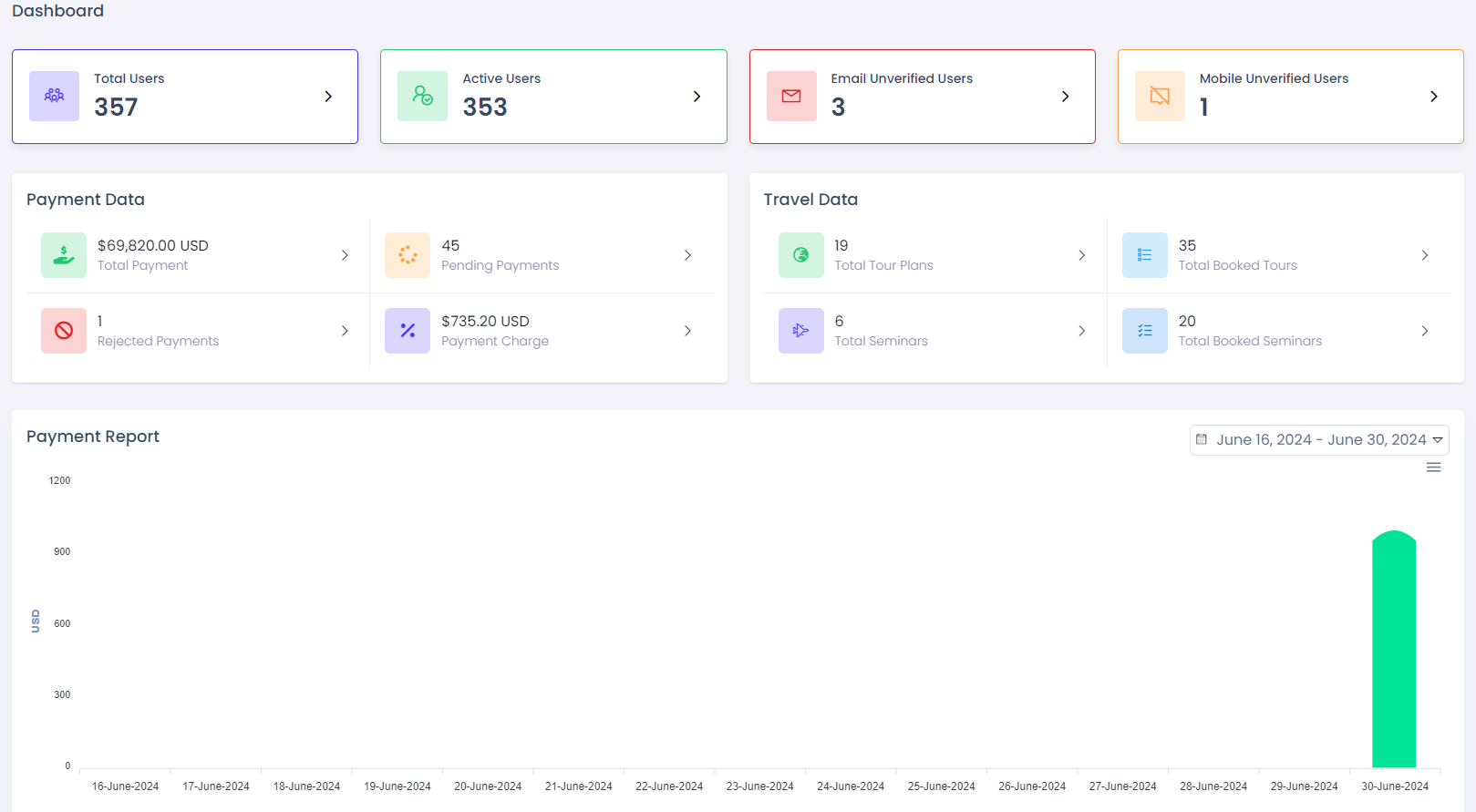Open Mobile Unverified Users chevron arrow
Screen dimensions: 1476x812
pyautogui.click(x=1434, y=97)
